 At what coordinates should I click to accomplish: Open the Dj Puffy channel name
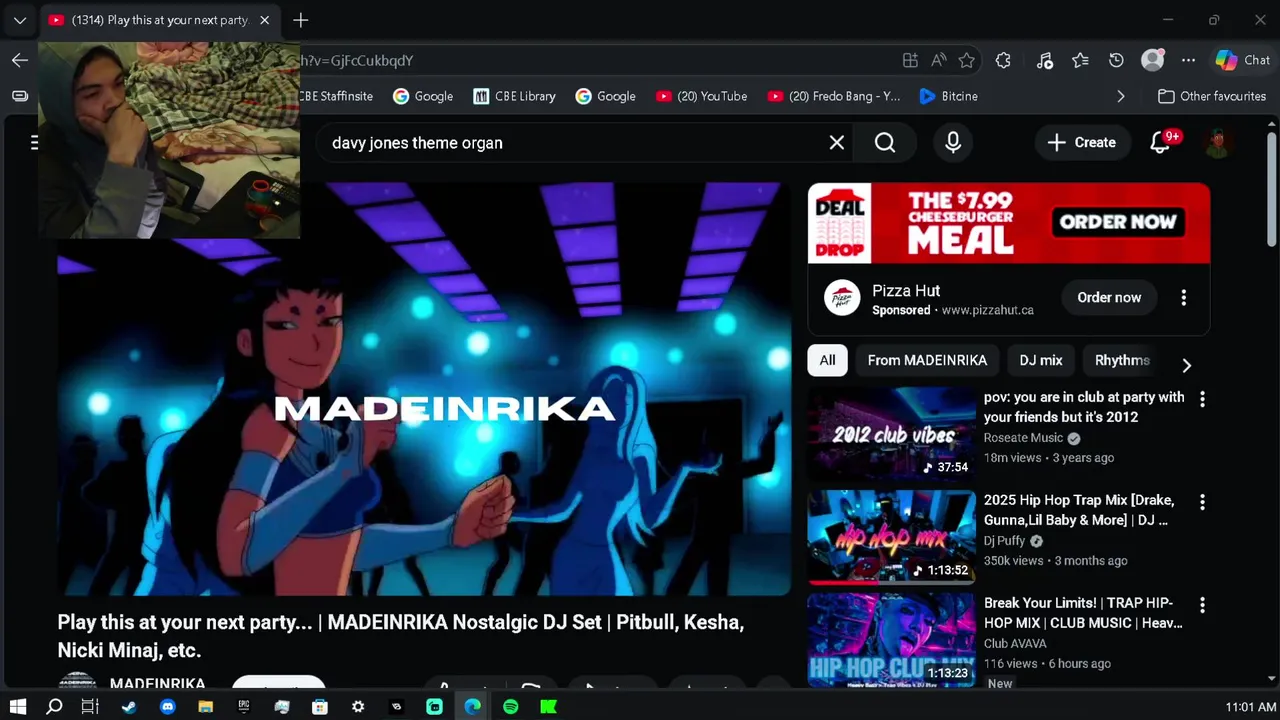coord(1004,541)
